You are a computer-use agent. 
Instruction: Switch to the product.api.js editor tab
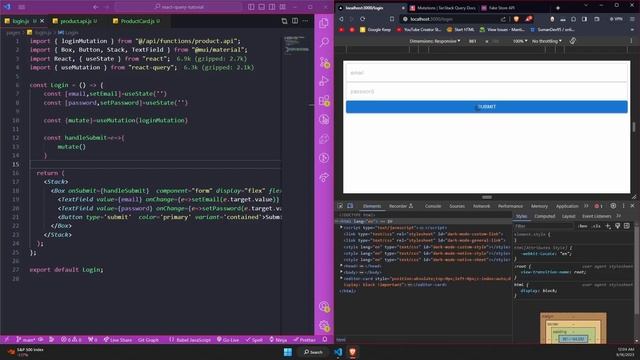[75, 21]
